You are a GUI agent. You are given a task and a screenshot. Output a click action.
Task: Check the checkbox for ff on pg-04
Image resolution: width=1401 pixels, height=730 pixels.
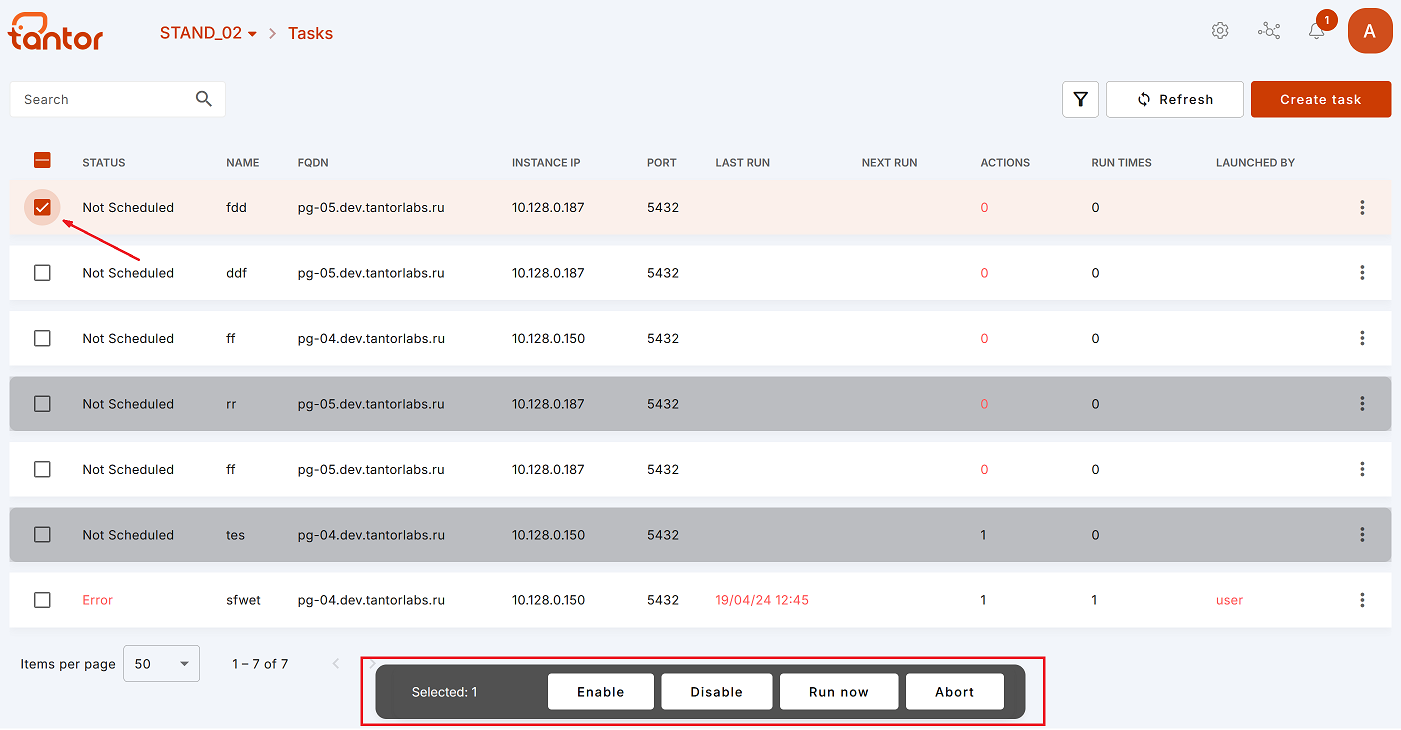42,339
